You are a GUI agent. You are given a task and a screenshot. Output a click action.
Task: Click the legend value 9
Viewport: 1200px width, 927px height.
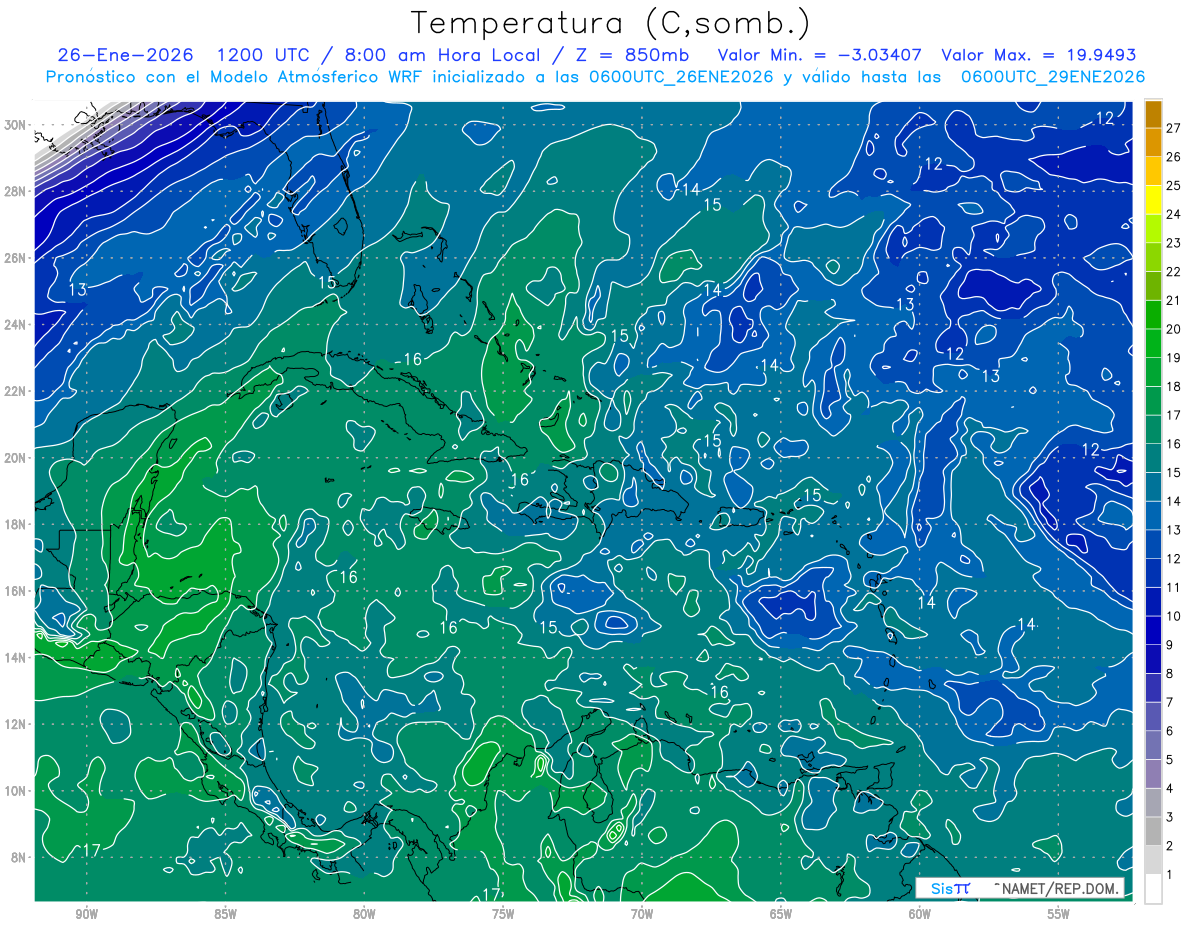(1171, 645)
